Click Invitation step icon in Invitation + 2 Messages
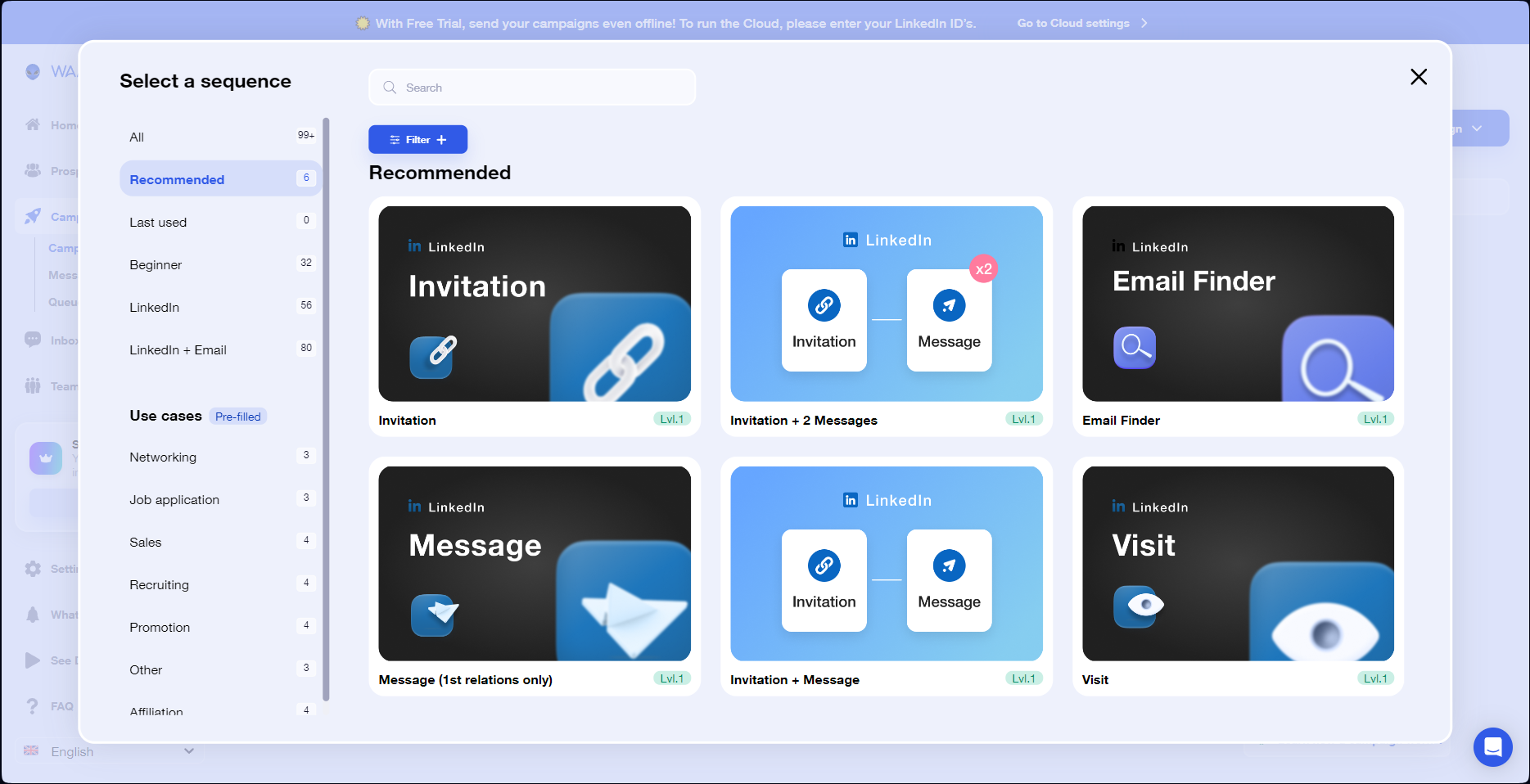Viewport: 1530px width, 784px height. click(x=824, y=305)
